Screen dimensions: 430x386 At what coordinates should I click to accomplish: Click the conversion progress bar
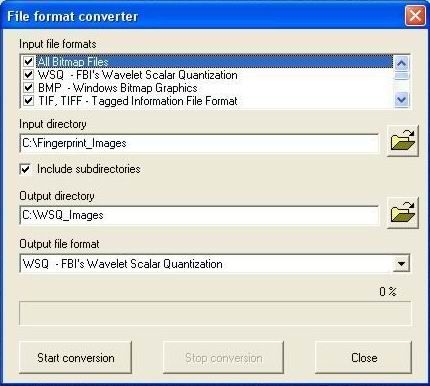pos(215,313)
